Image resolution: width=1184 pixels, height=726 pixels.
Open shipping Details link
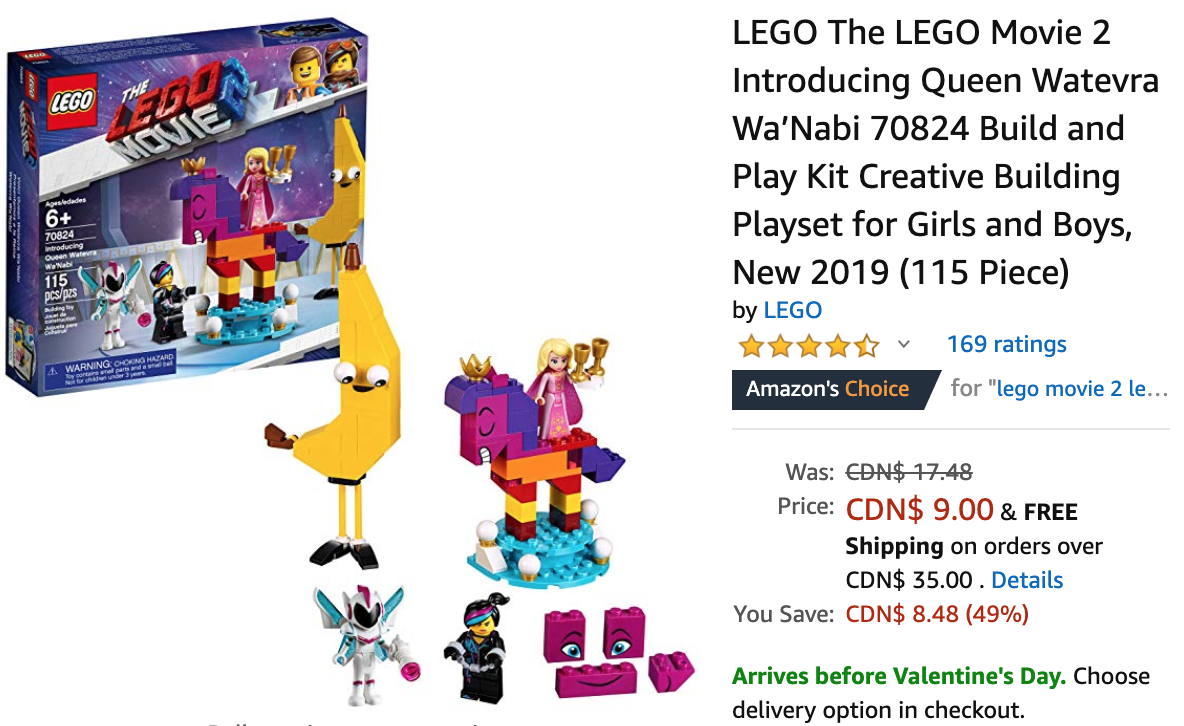1027,579
